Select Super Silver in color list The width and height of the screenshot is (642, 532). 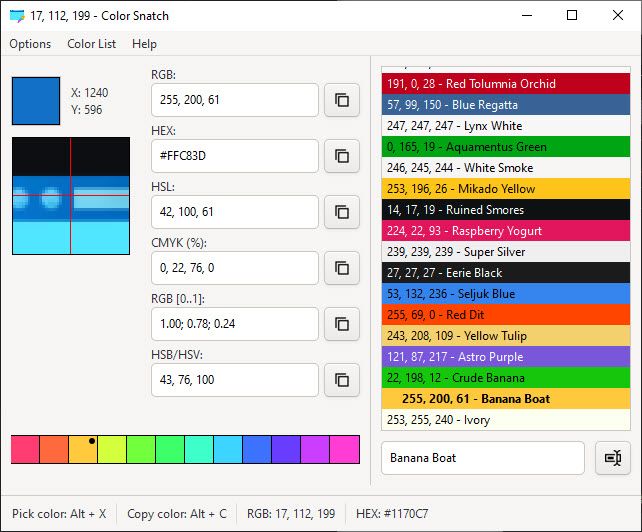(506, 252)
